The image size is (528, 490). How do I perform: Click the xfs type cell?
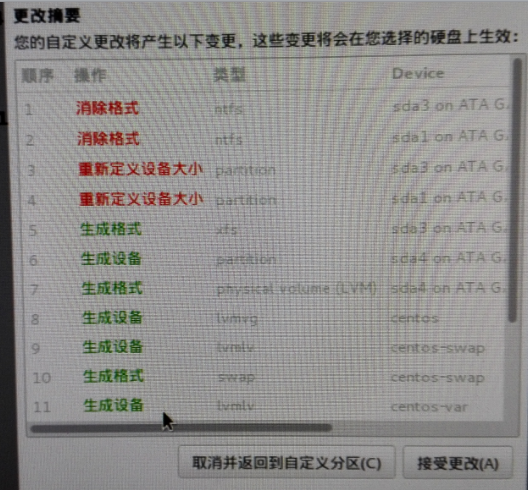227,230
